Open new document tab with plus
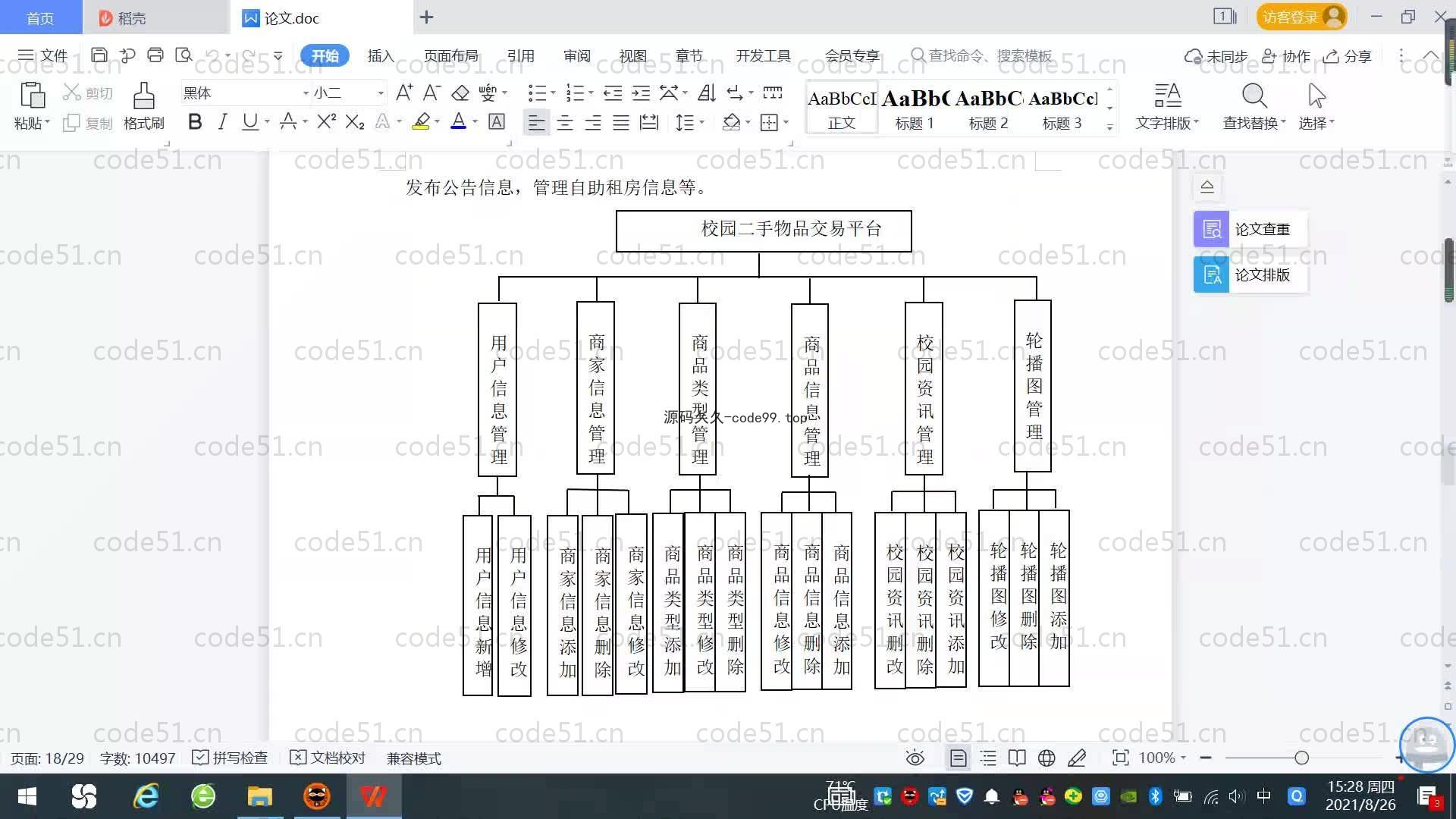 pos(427,17)
